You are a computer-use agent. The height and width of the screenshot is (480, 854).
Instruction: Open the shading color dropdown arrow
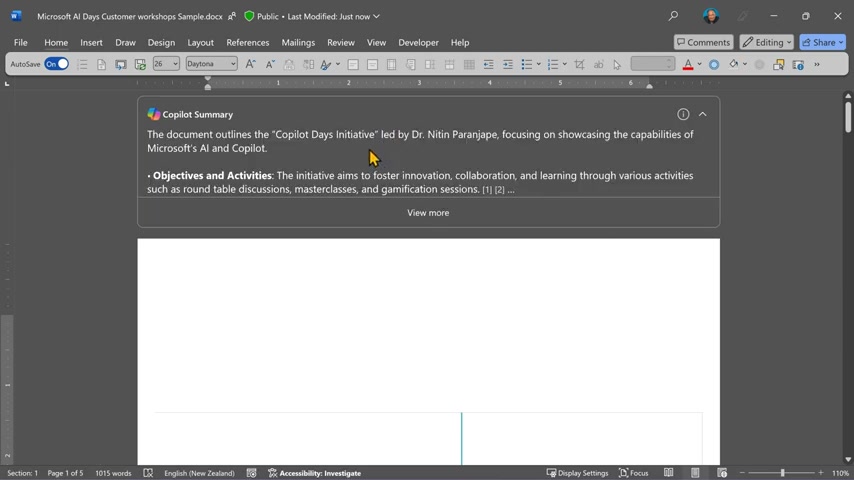[x=745, y=64]
